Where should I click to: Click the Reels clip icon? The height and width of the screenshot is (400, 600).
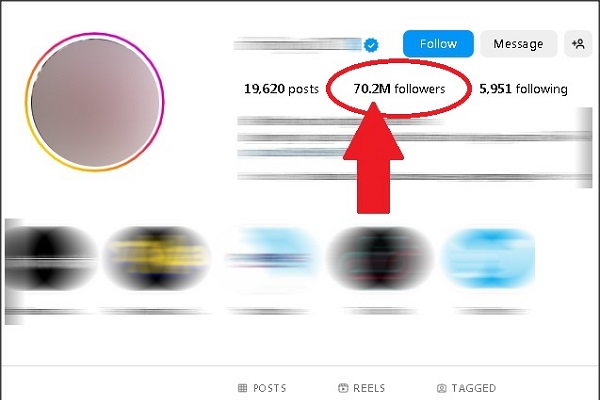(343, 388)
